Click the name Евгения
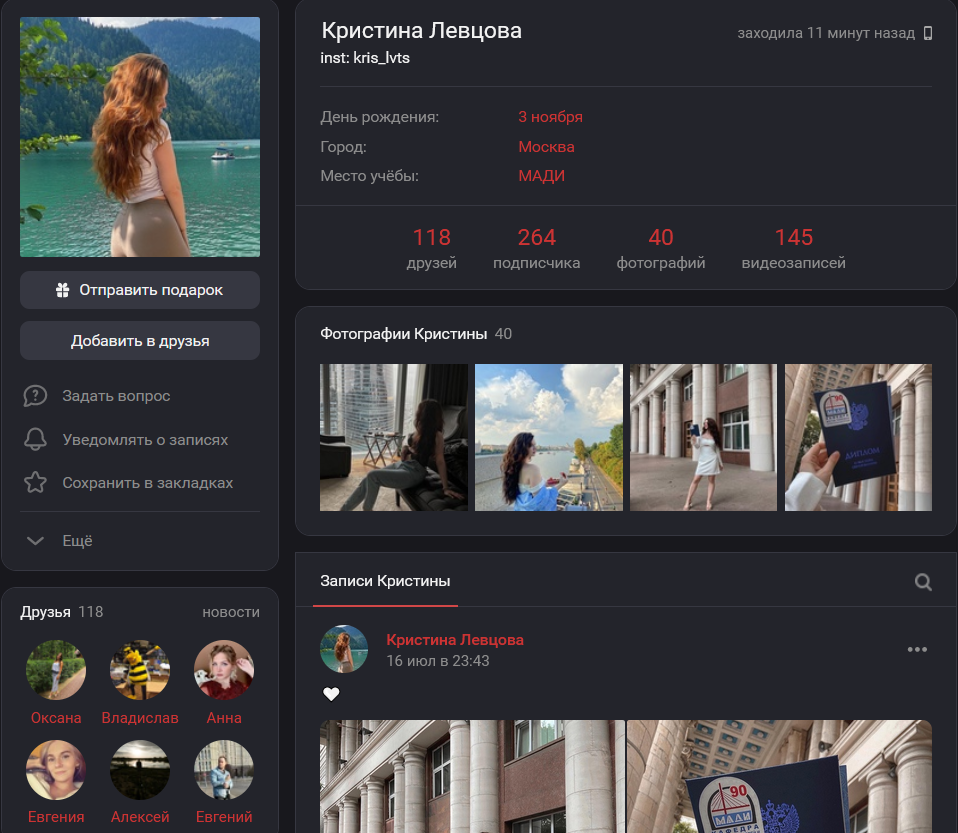This screenshot has width=958, height=833. (56, 817)
